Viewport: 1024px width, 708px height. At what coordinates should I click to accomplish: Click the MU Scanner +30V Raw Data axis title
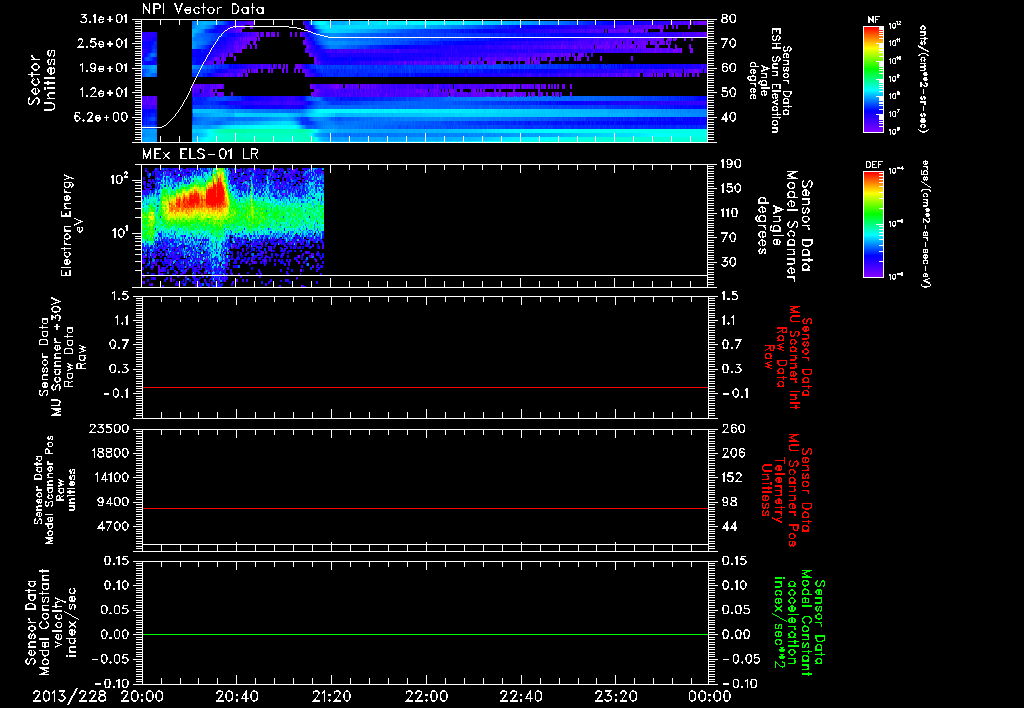tap(61, 358)
